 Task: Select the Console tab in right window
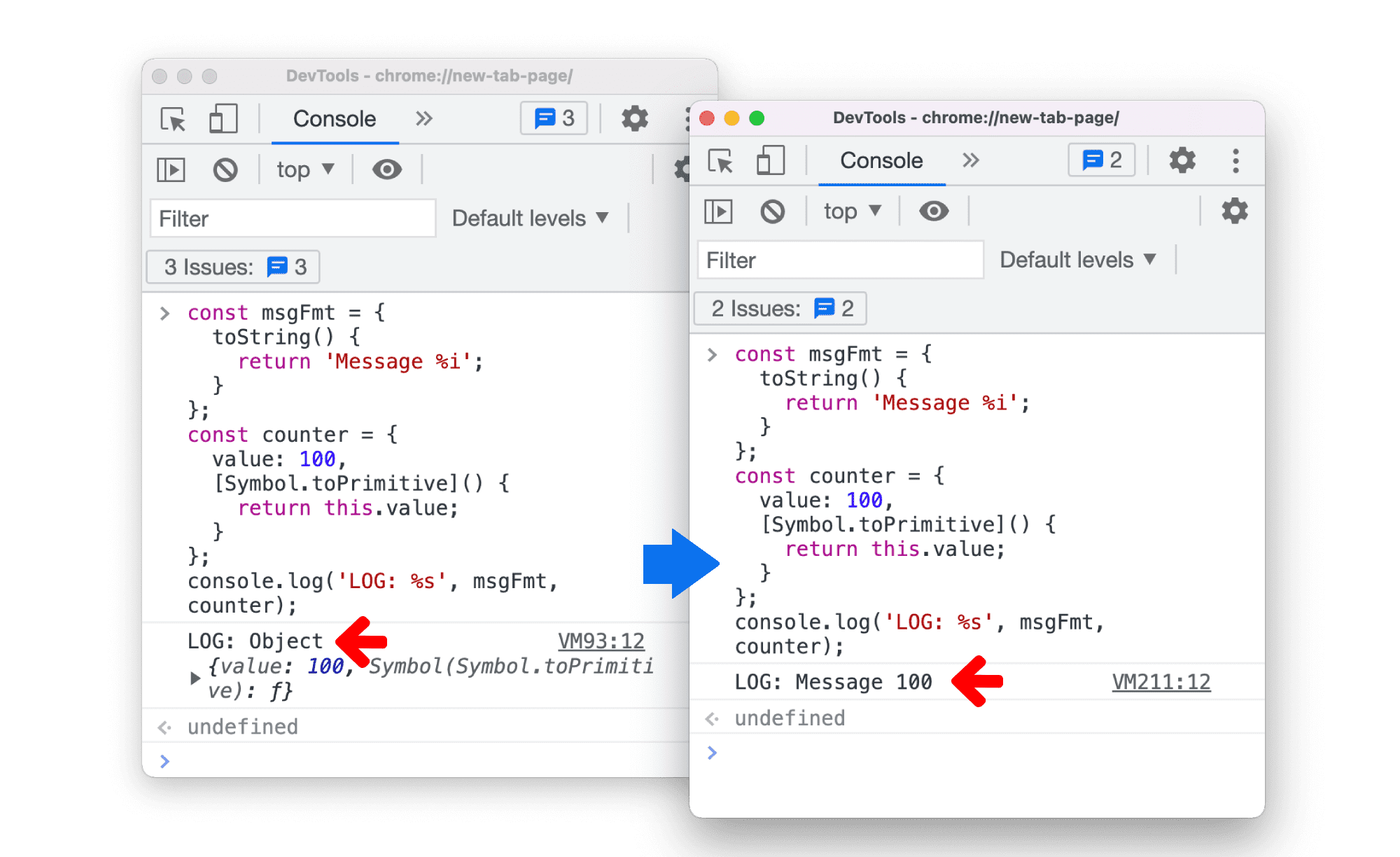pyautogui.click(x=870, y=162)
